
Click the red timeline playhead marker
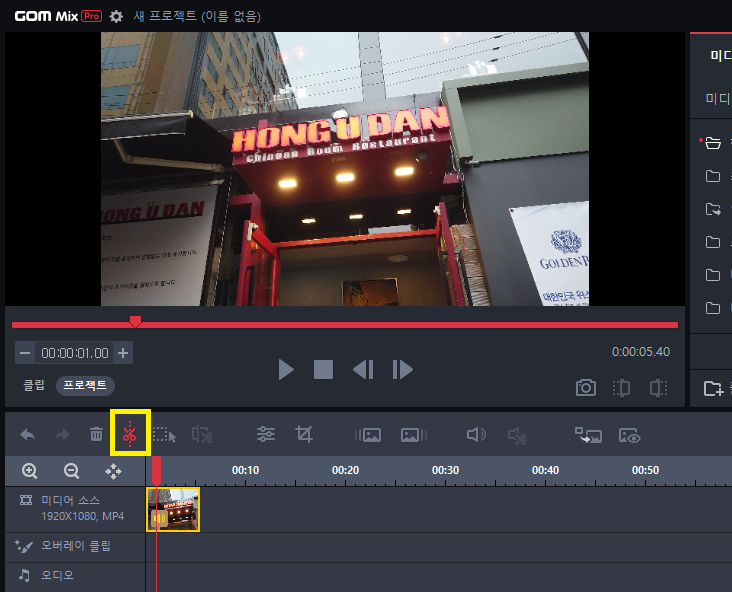coord(156,471)
